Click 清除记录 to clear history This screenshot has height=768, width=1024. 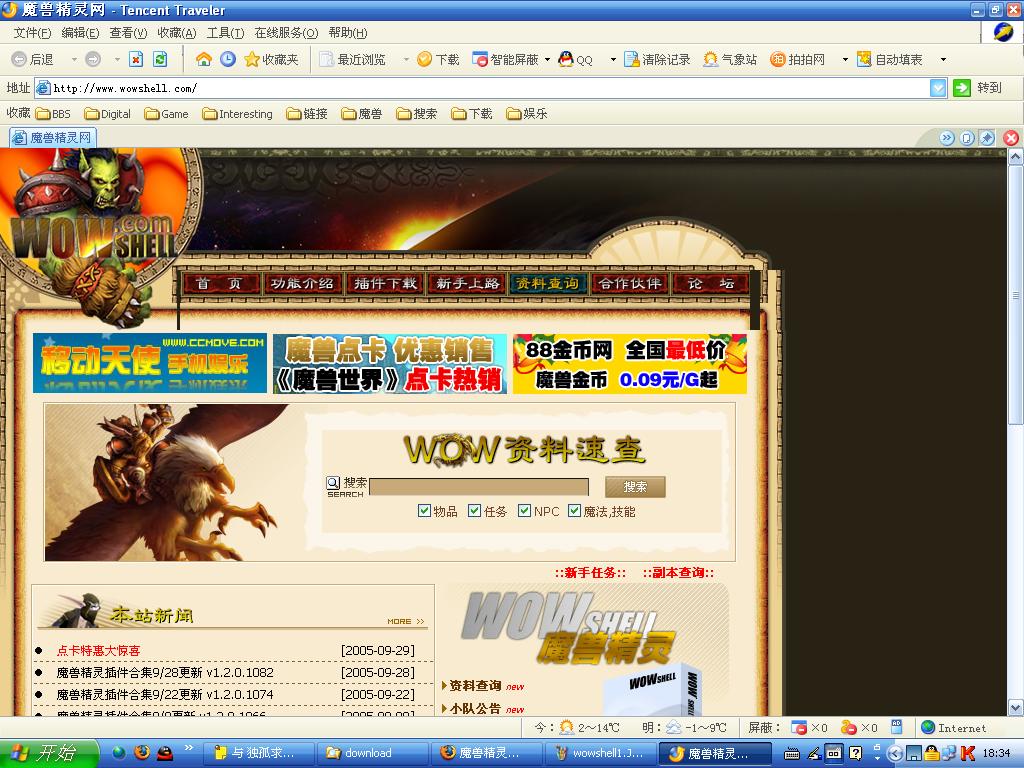pyautogui.click(x=657, y=59)
